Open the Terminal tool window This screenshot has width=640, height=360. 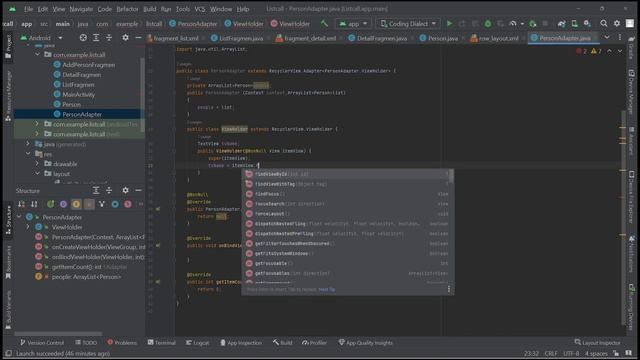pos(161,342)
